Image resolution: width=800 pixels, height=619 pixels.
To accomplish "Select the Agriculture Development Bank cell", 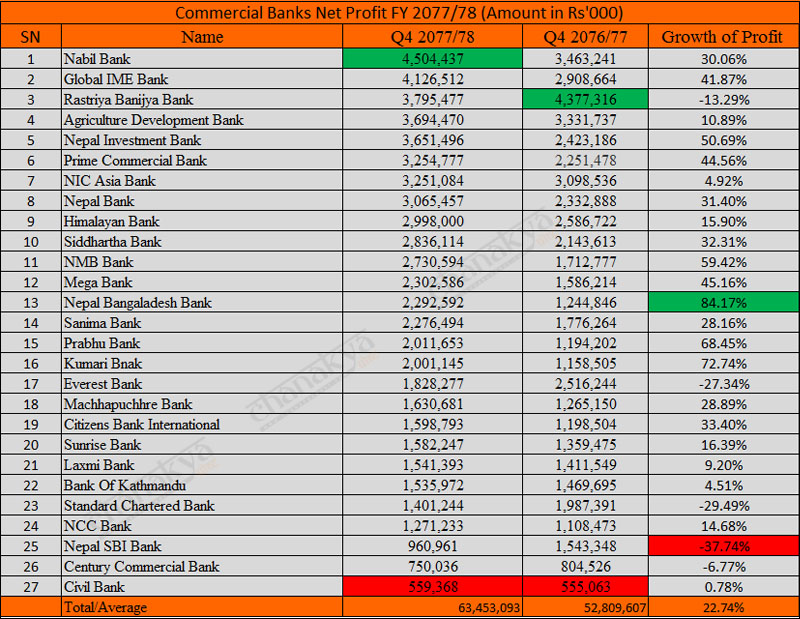I will pyautogui.click(x=153, y=120).
